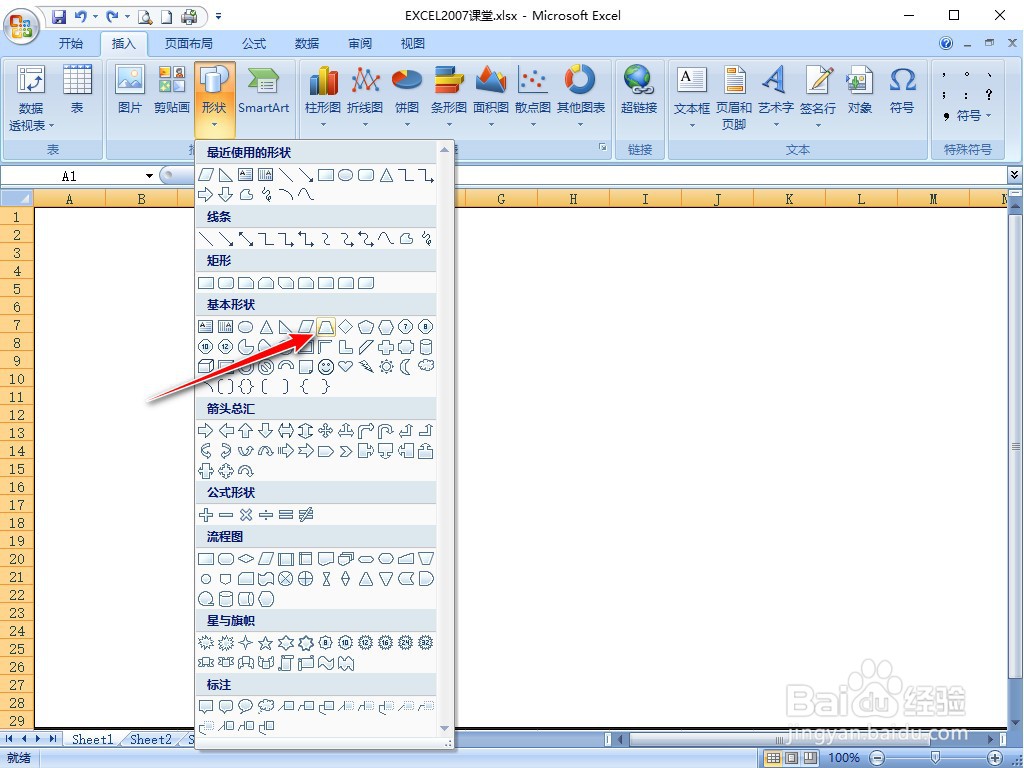Select the right arrow in 箭头总汇

(x=206, y=430)
